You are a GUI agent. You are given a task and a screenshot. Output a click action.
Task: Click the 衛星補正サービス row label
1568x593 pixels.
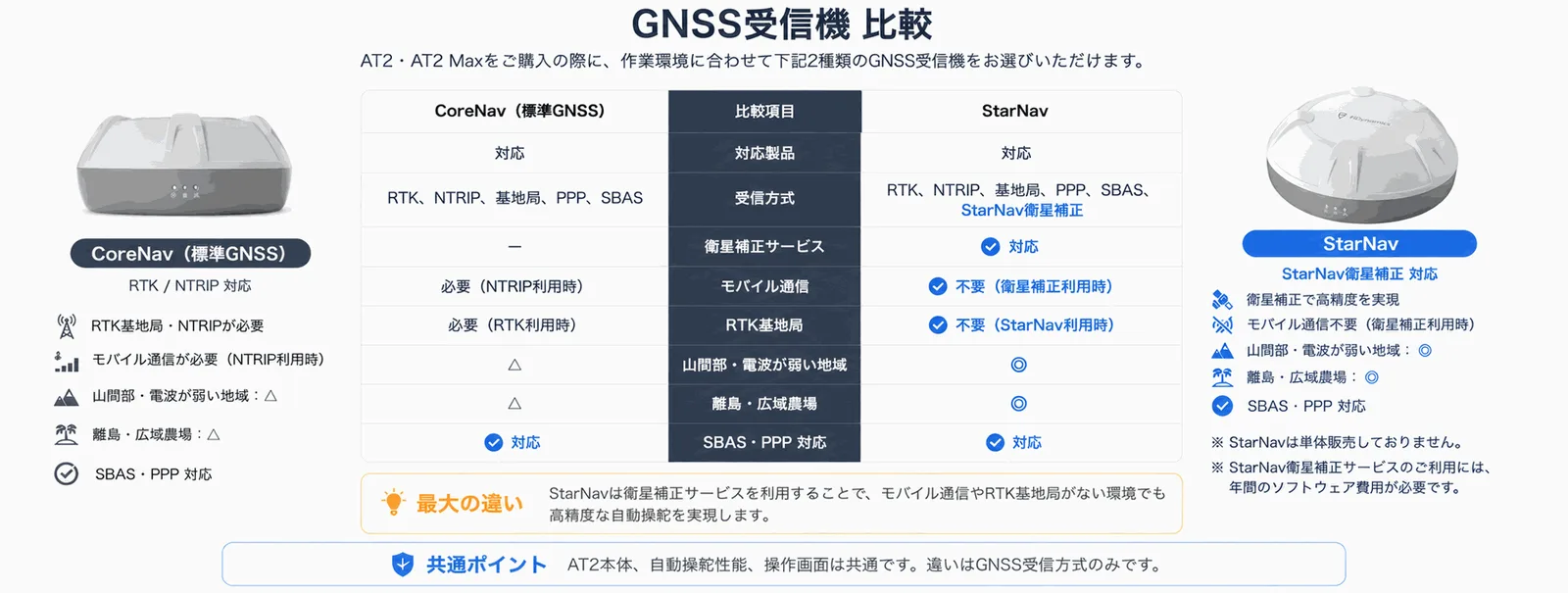point(764,247)
